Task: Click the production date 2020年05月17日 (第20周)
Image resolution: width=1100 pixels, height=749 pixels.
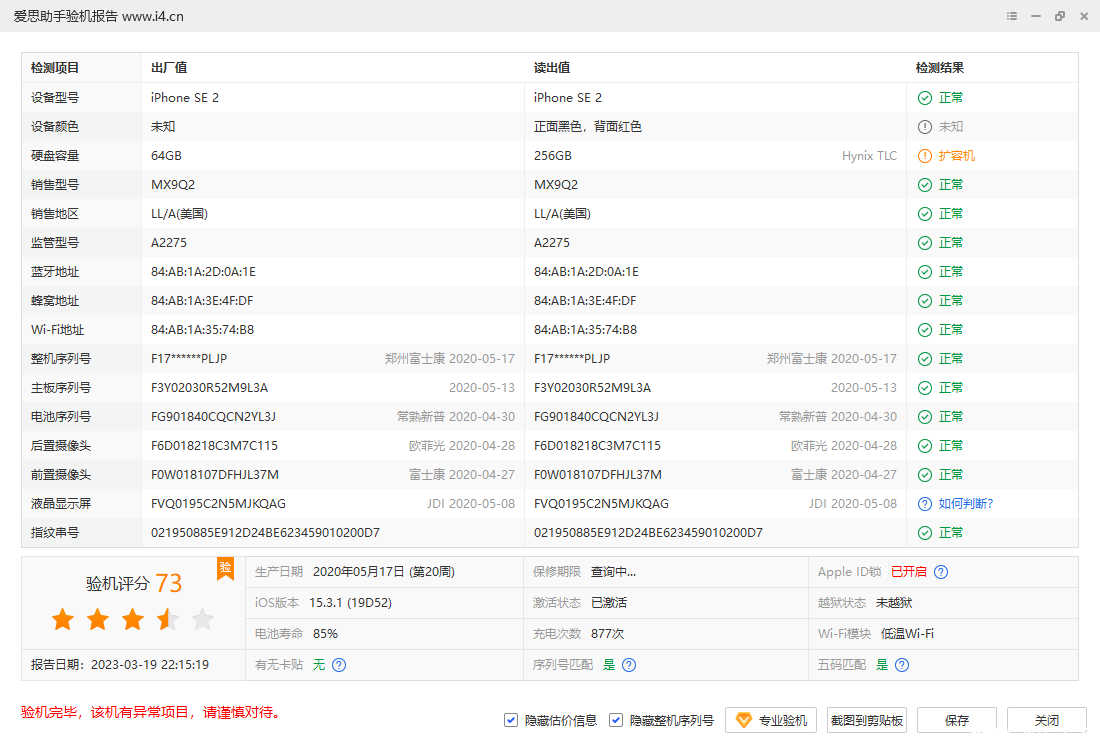Action: tap(384, 572)
